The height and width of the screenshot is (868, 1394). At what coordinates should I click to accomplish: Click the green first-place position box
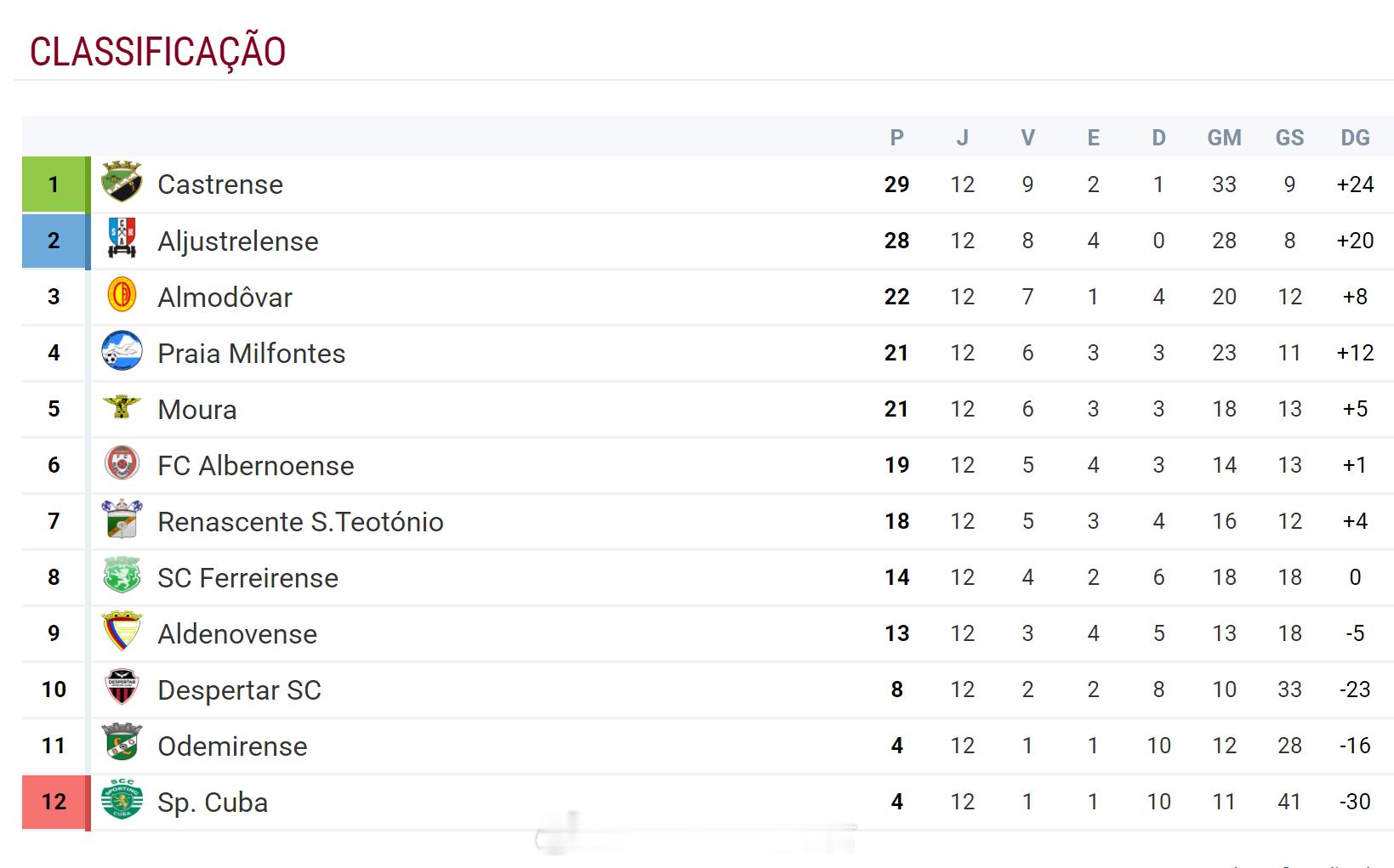(x=54, y=184)
